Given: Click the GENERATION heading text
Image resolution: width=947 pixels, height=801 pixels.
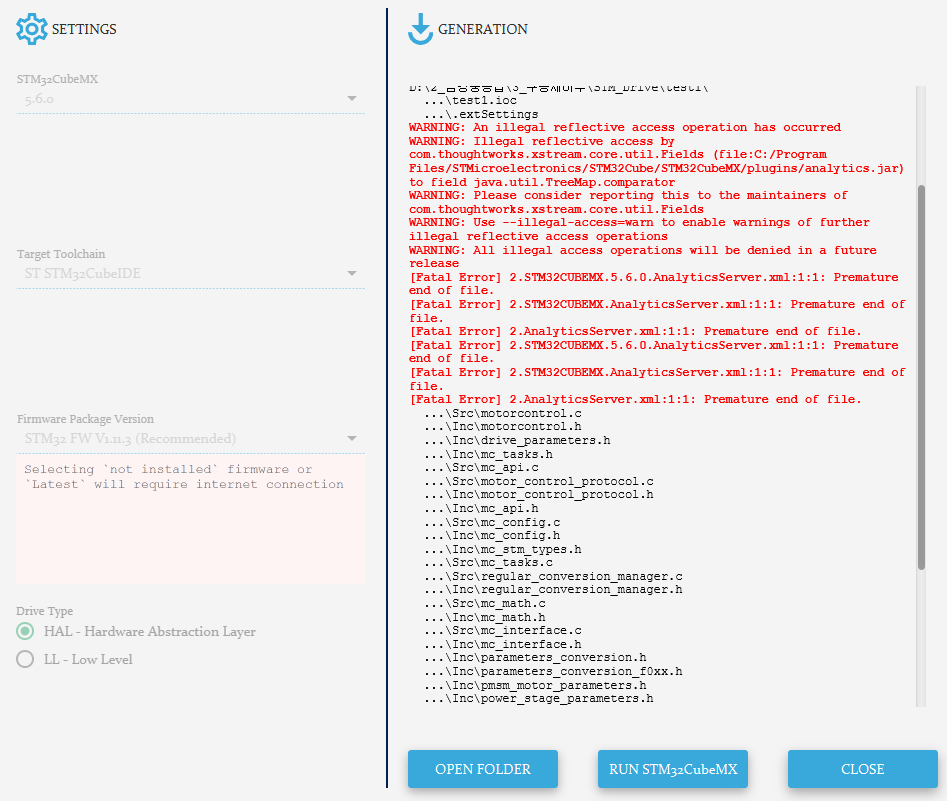Looking at the screenshot, I should 483,29.
